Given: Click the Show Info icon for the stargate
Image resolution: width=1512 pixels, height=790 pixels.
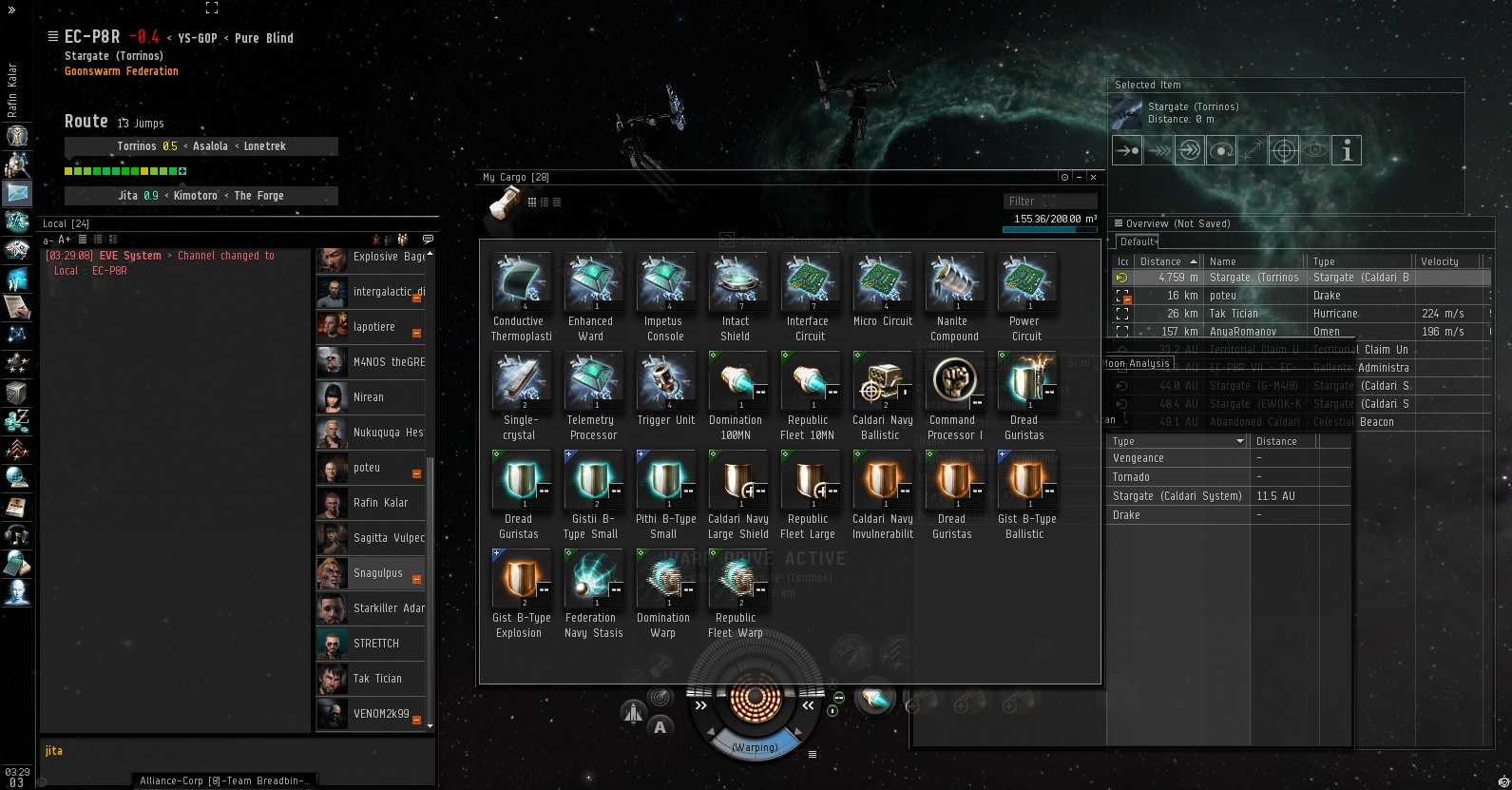Looking at the screenshot, I should tap(1347, 150).
